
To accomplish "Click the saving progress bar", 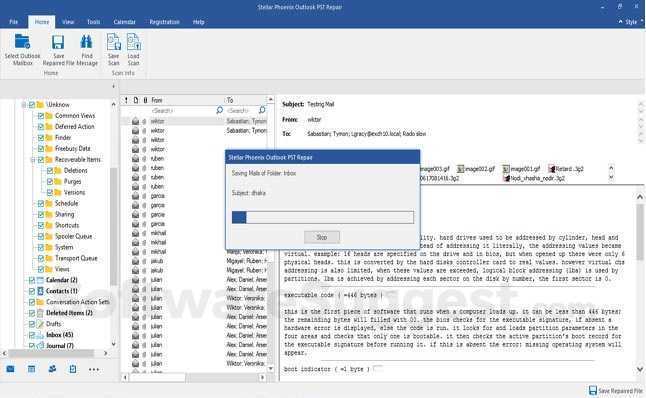I will pos(323,217).
